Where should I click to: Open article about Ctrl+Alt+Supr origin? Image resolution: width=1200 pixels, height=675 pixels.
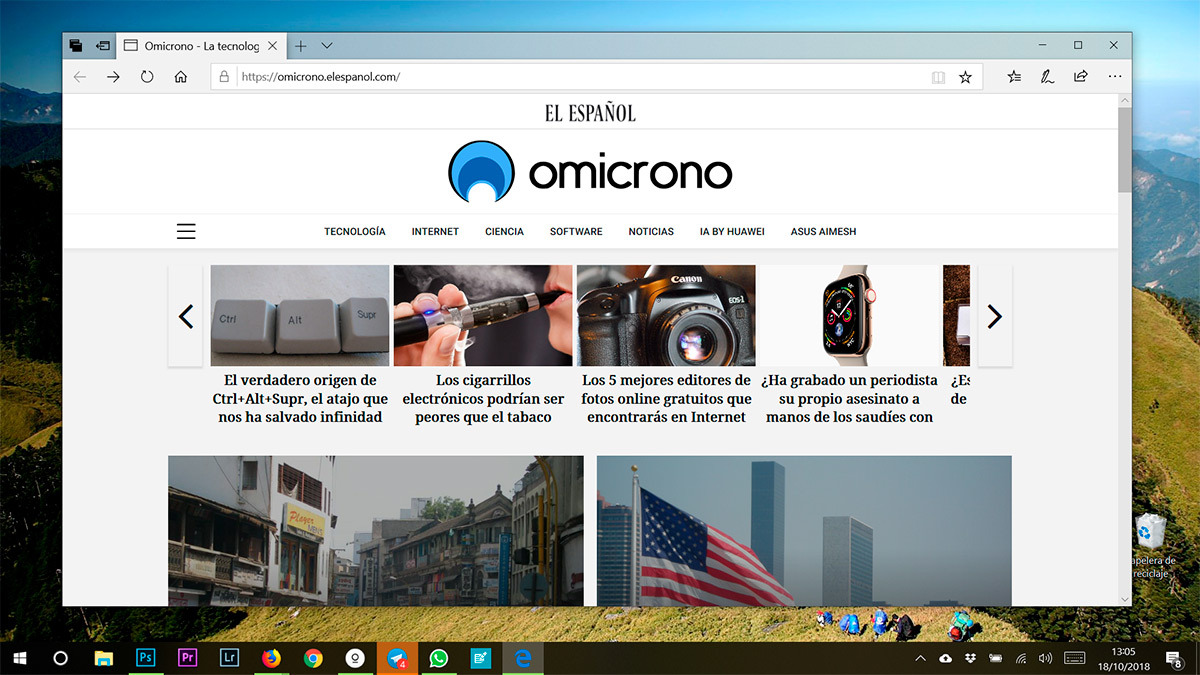point(300,398)
